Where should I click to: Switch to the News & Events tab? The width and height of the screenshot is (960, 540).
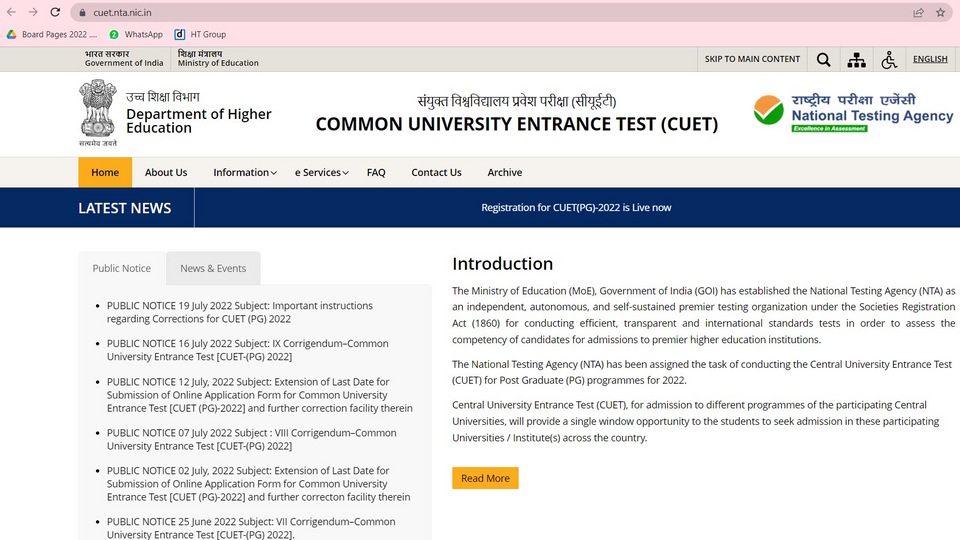click(213, 268)
